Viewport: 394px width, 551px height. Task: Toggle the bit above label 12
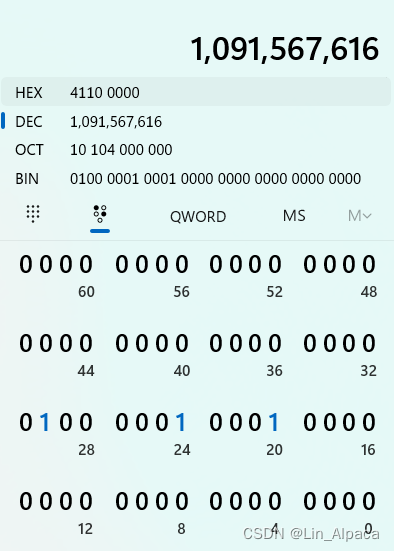tap(86, 501)
